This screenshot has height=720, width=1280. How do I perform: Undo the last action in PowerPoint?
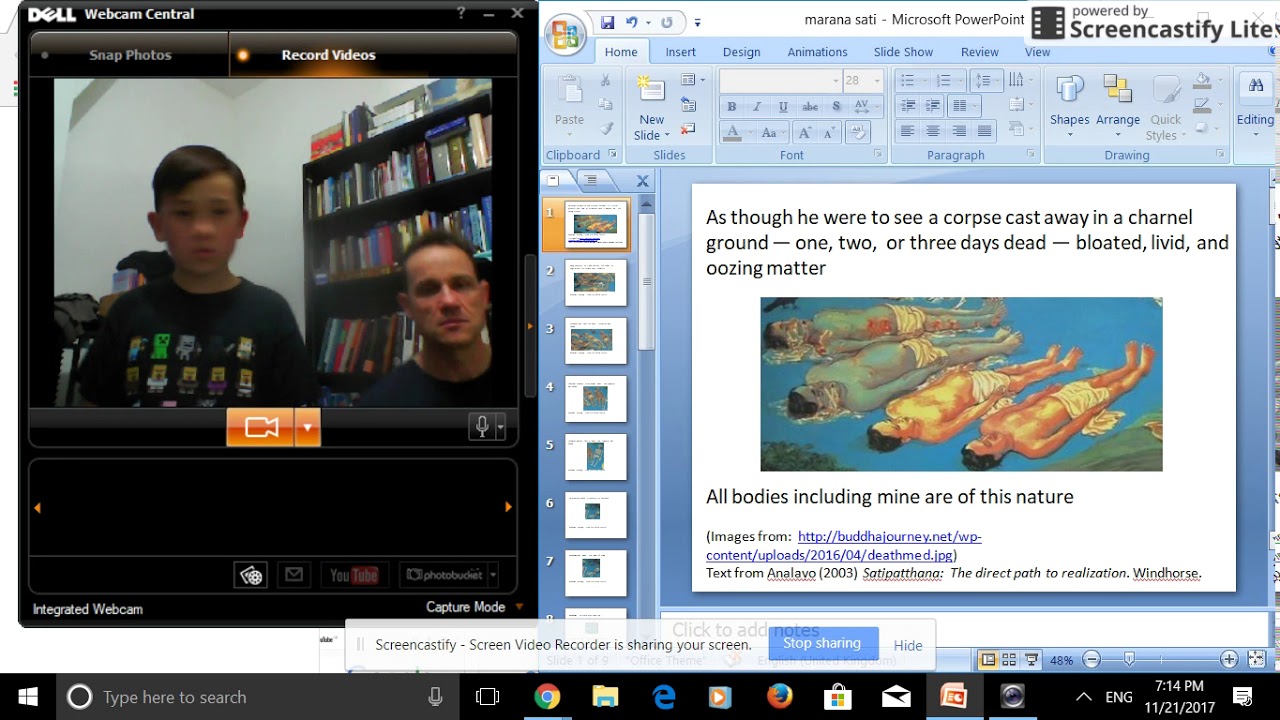tap(632, 22)
